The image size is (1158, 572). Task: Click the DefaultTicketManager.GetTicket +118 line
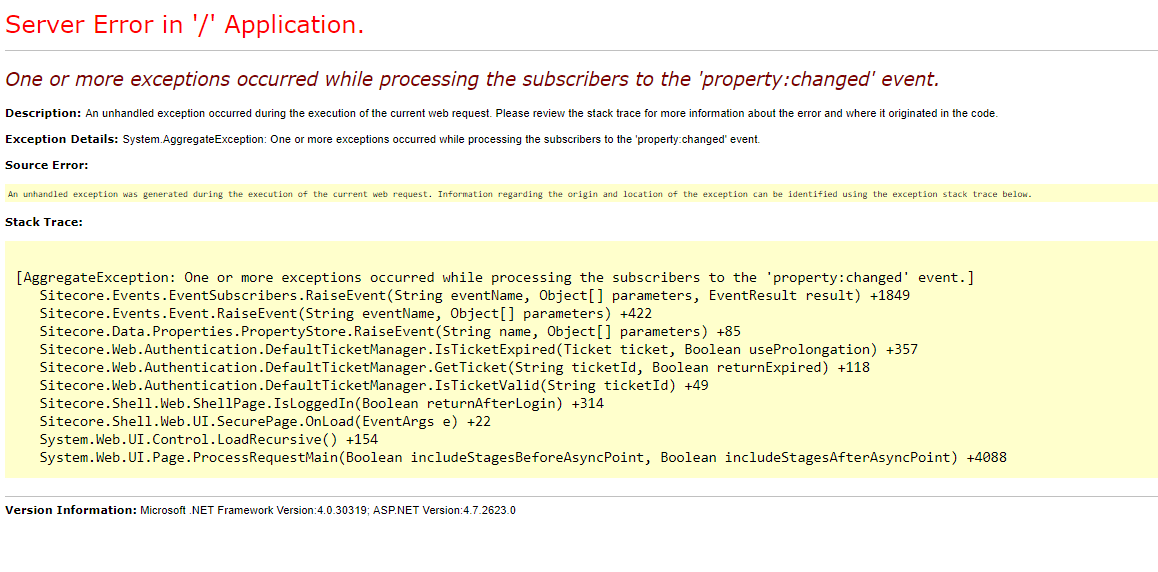(454, 368)
